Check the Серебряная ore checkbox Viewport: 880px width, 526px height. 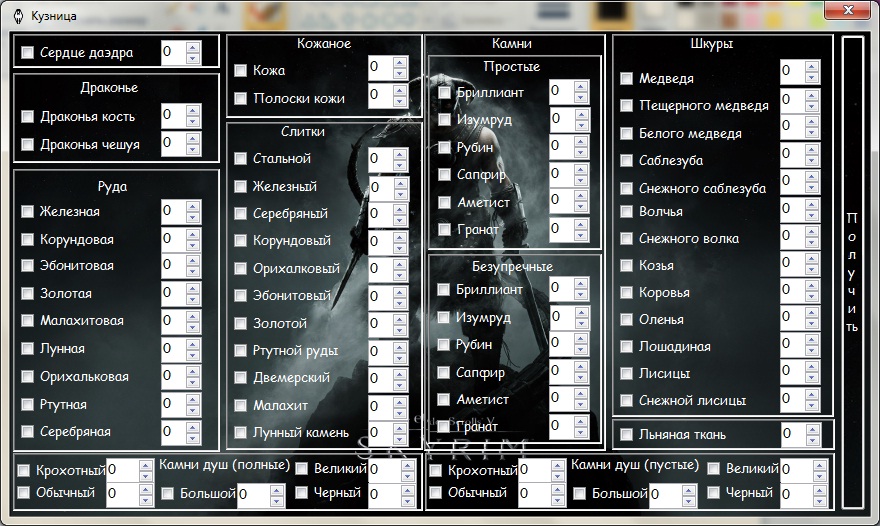tap(28, 431)
